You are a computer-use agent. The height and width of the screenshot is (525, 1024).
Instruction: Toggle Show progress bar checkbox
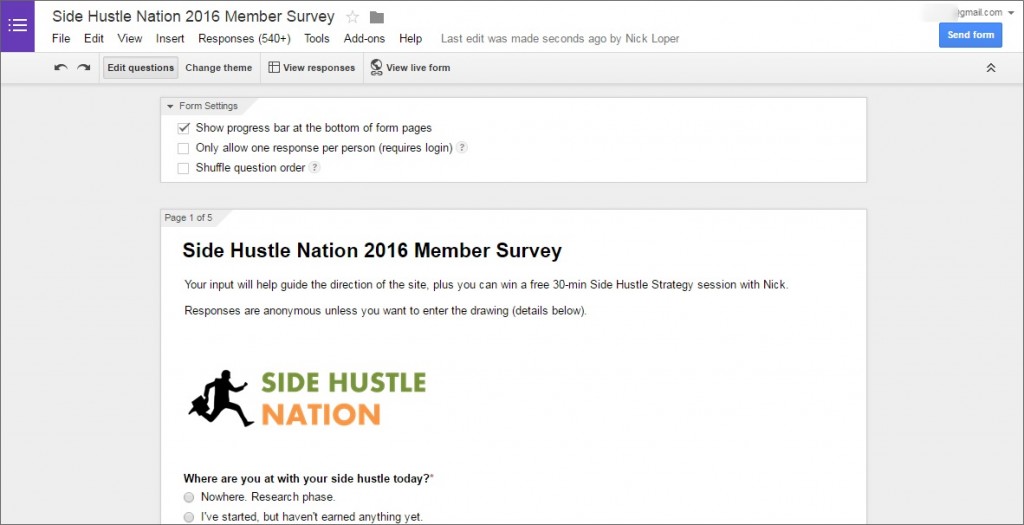pos(184,128)
